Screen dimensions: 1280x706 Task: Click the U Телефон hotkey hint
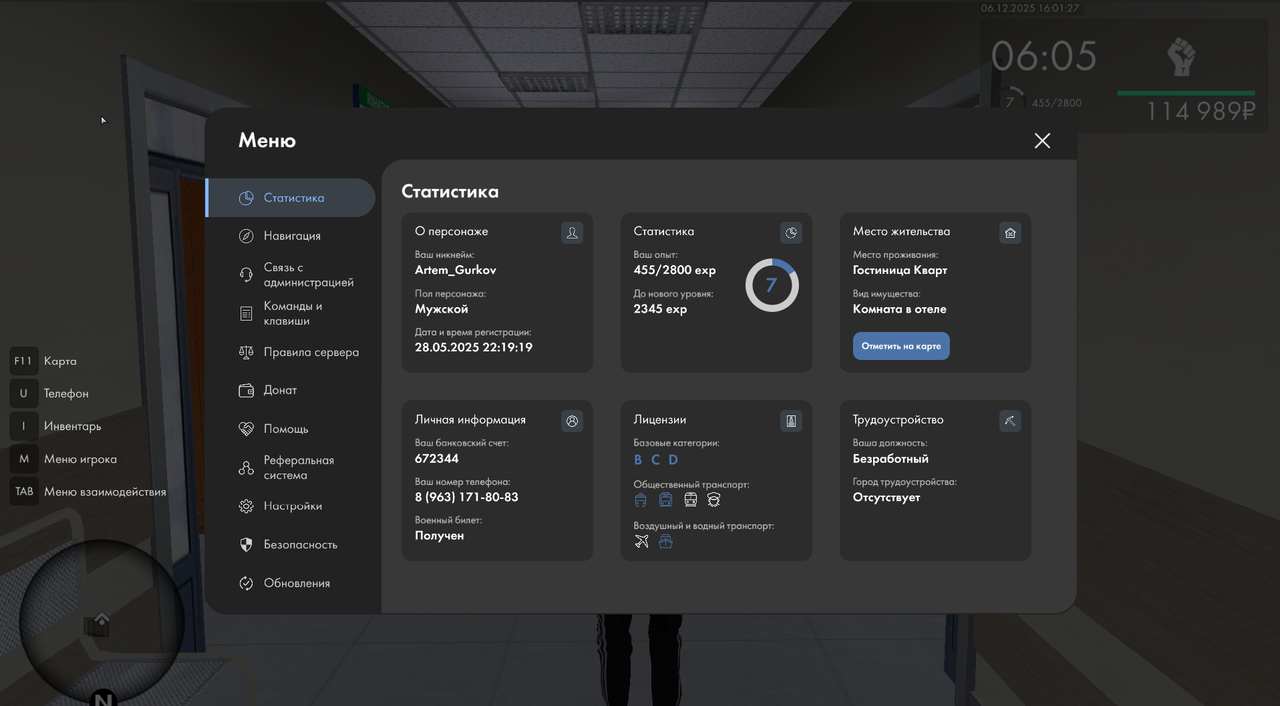click(x=50, y=394)
